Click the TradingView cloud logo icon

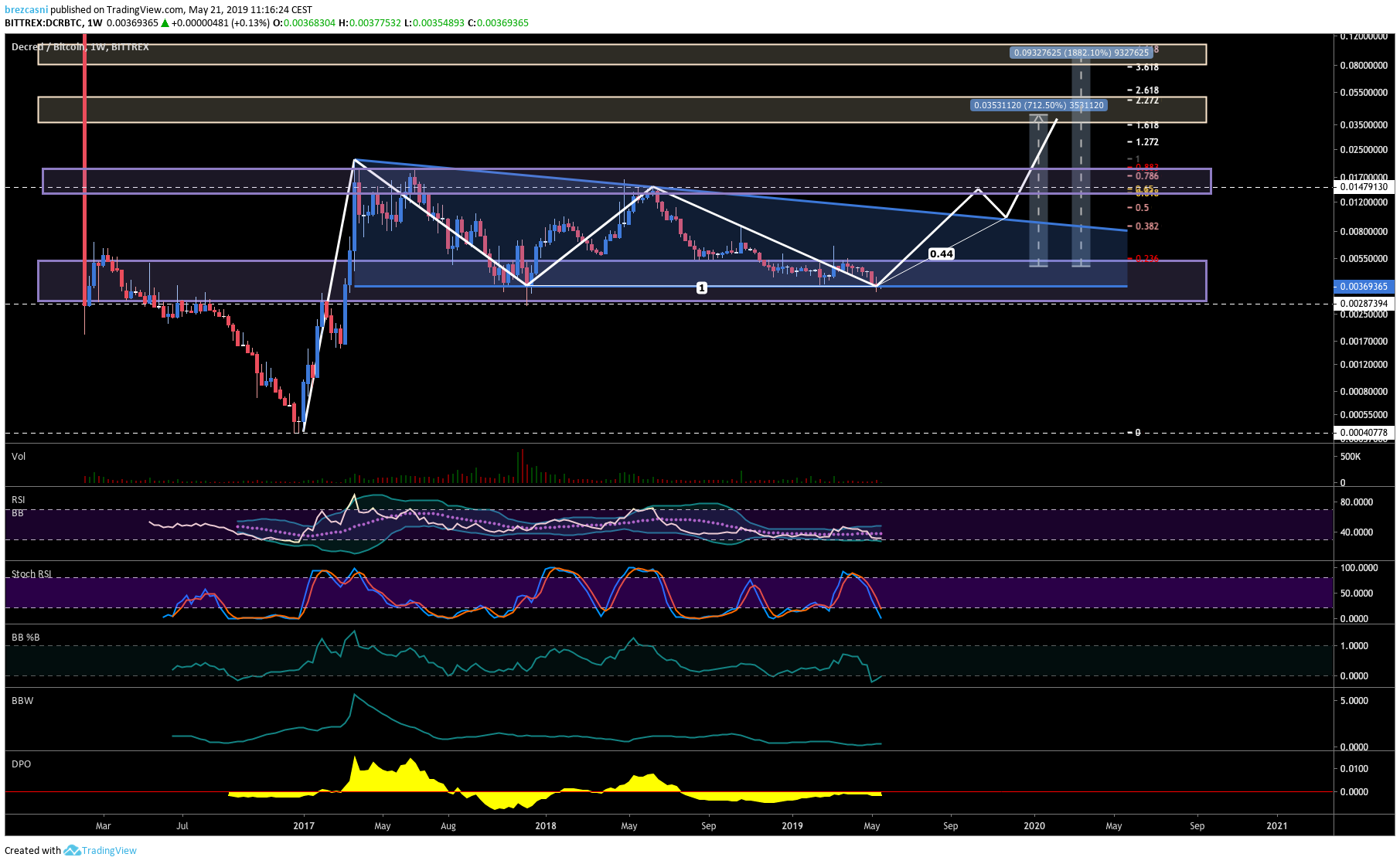pyautogui.click(x=72, y=850)
